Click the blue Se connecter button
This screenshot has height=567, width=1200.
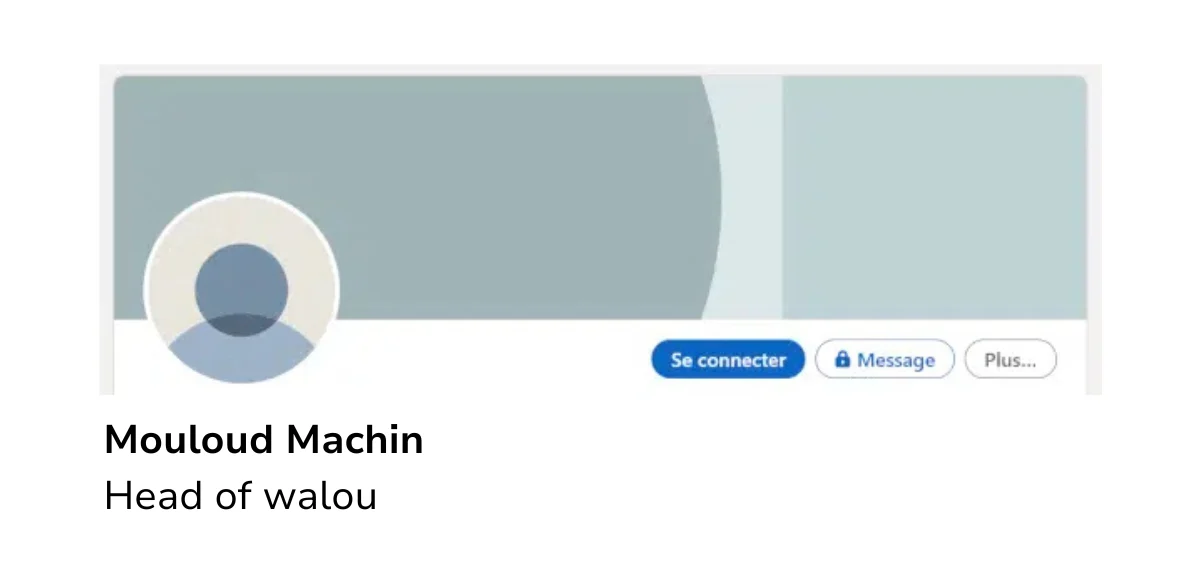pos(728,360)
